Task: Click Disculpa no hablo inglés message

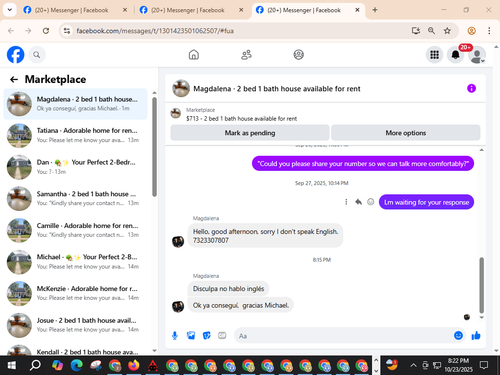Action: point(228,289)
